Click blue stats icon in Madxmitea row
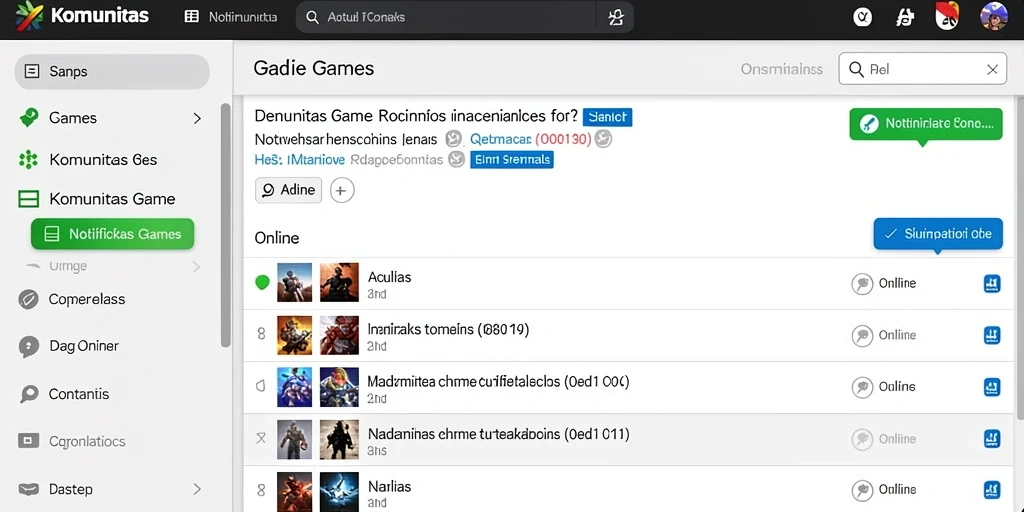 992,387
